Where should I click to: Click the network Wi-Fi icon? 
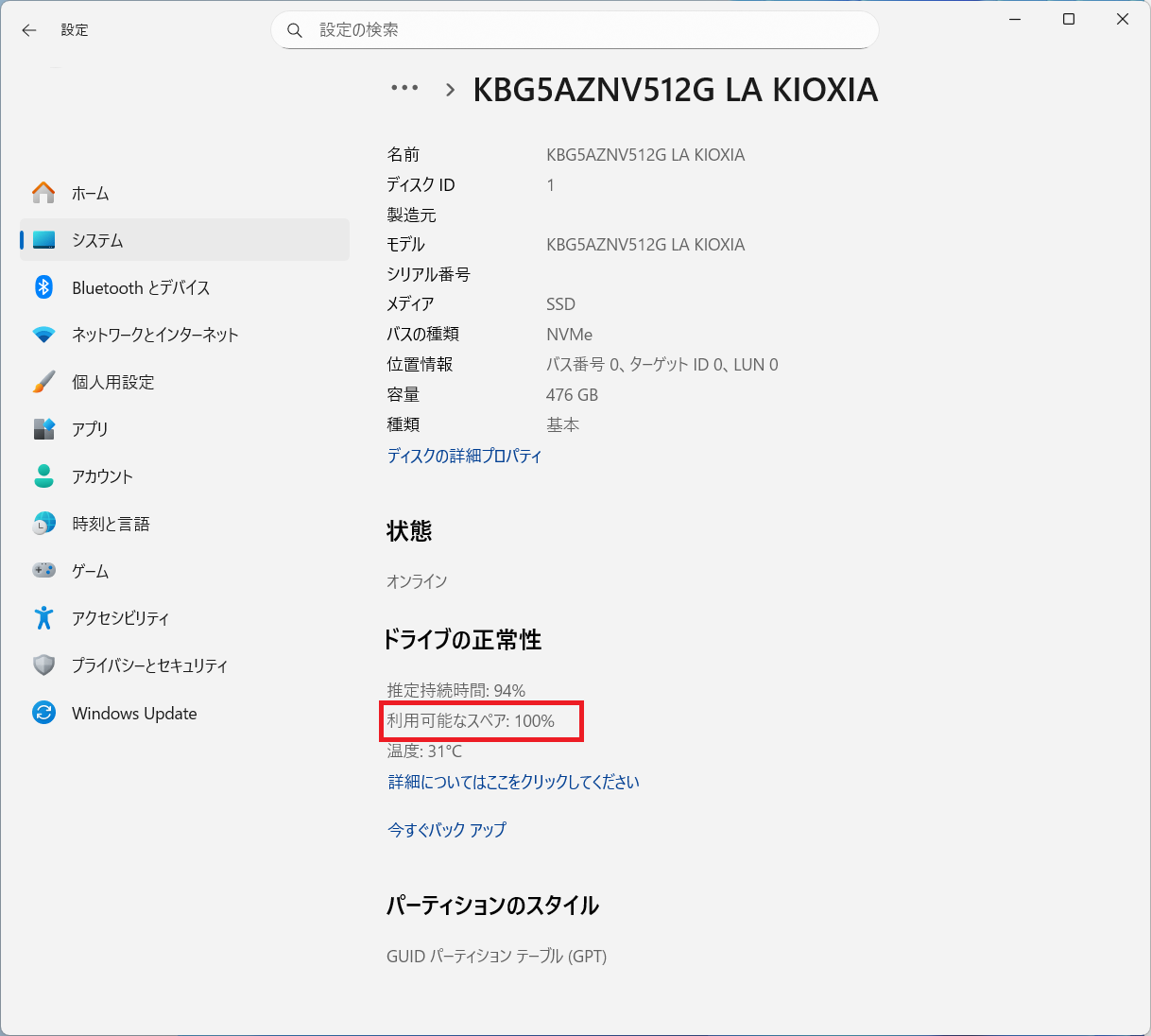pyautogui.click(x=43, y=335)
